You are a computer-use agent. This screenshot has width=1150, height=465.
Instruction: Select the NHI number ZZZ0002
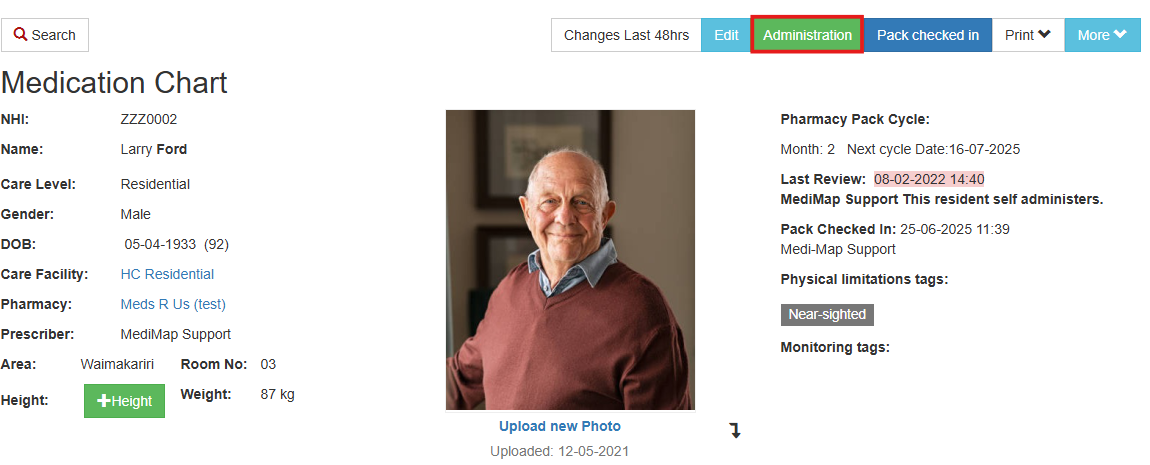pyautogui.click(x=149, y=119)
